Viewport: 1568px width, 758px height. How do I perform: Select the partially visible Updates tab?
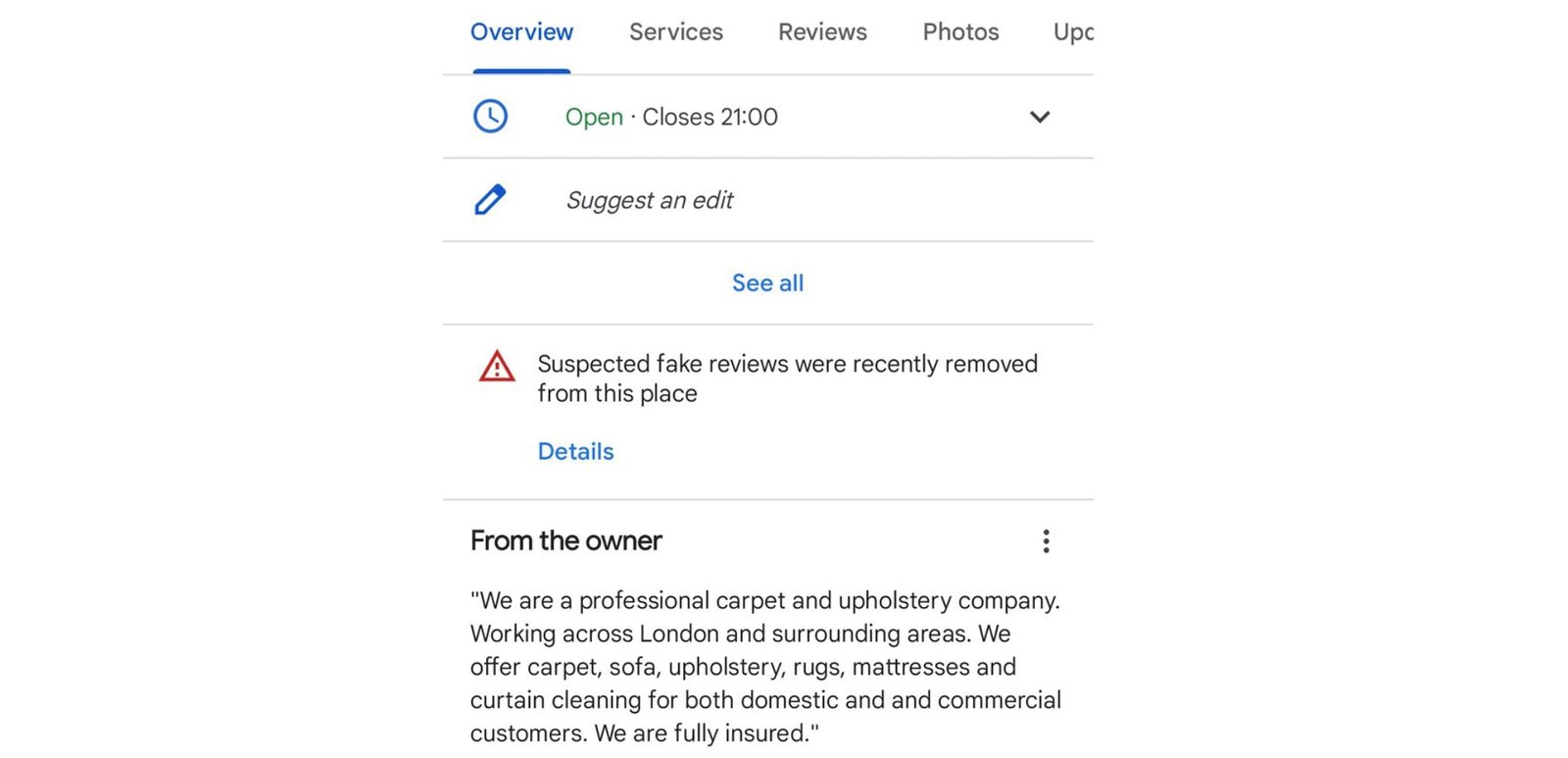point(1073,32)
